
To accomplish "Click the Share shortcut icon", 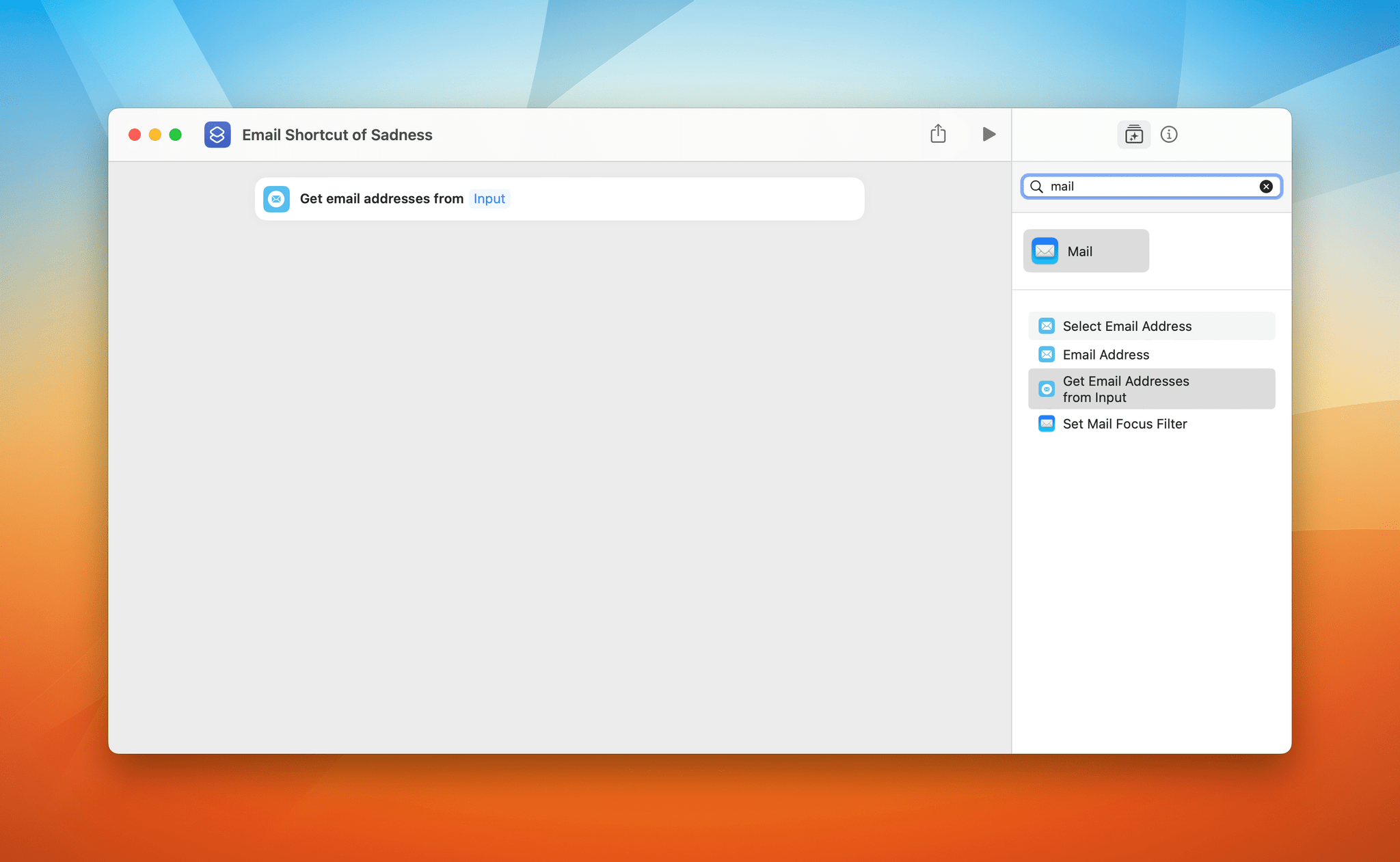I will point(938,134).
